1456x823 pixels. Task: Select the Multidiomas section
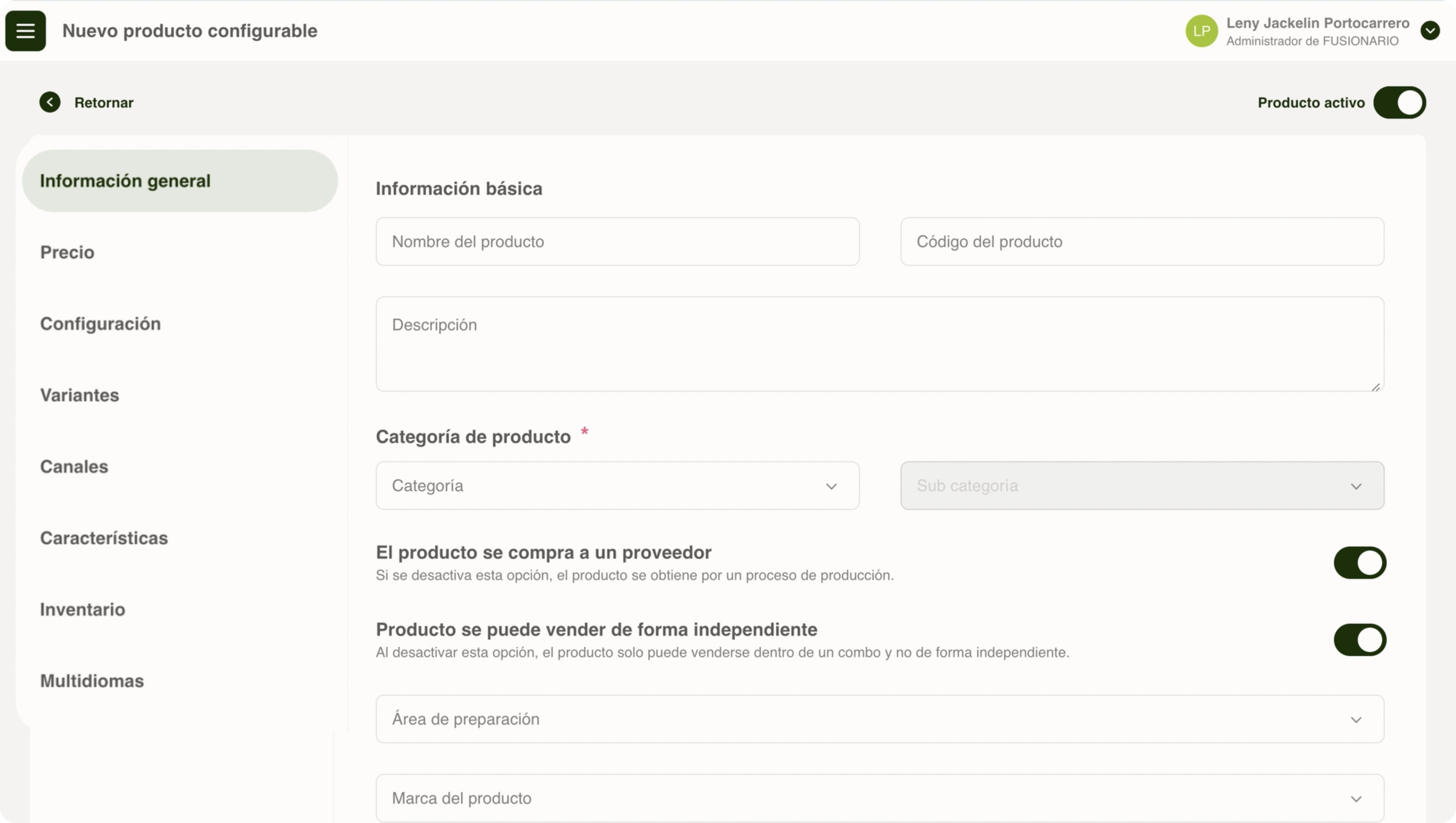click(92, 681)
